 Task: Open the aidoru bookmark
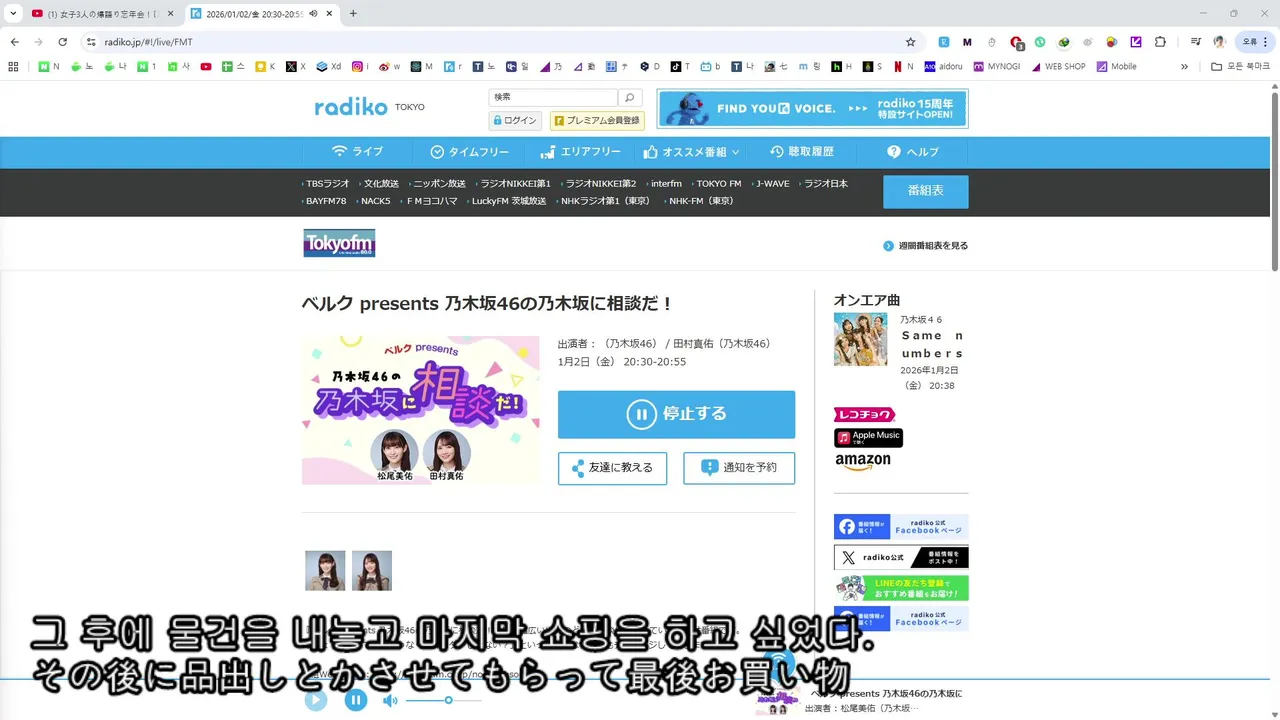943,66
